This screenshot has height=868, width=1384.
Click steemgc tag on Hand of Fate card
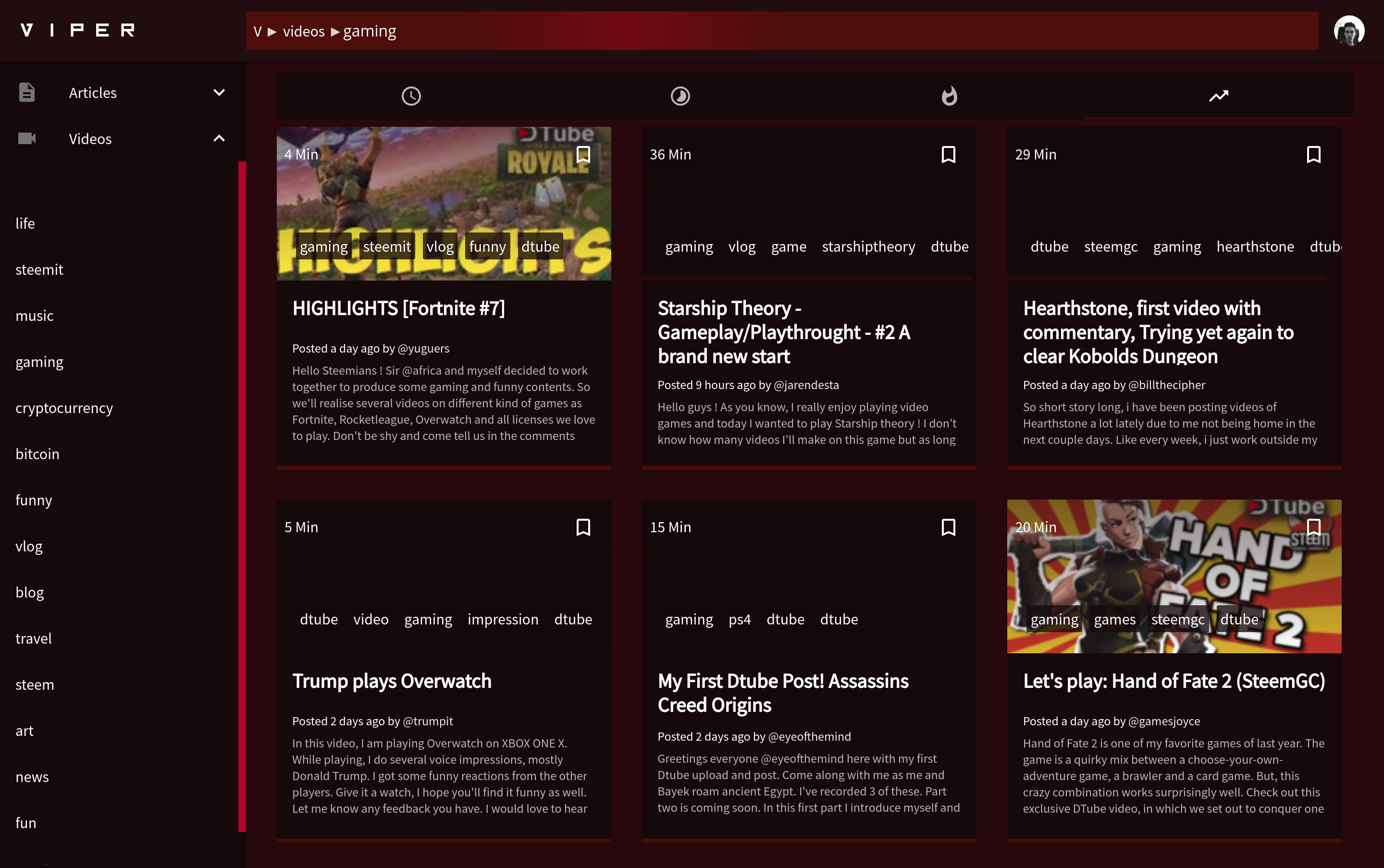[x=1177, y=620]
